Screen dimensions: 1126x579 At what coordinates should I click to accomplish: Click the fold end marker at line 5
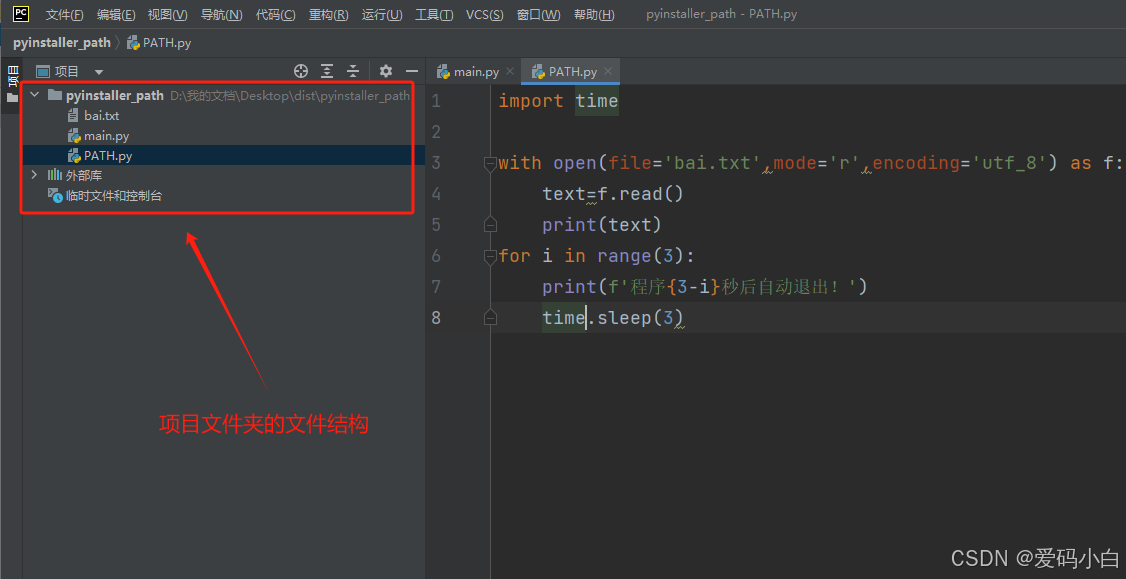coord(490,225)
